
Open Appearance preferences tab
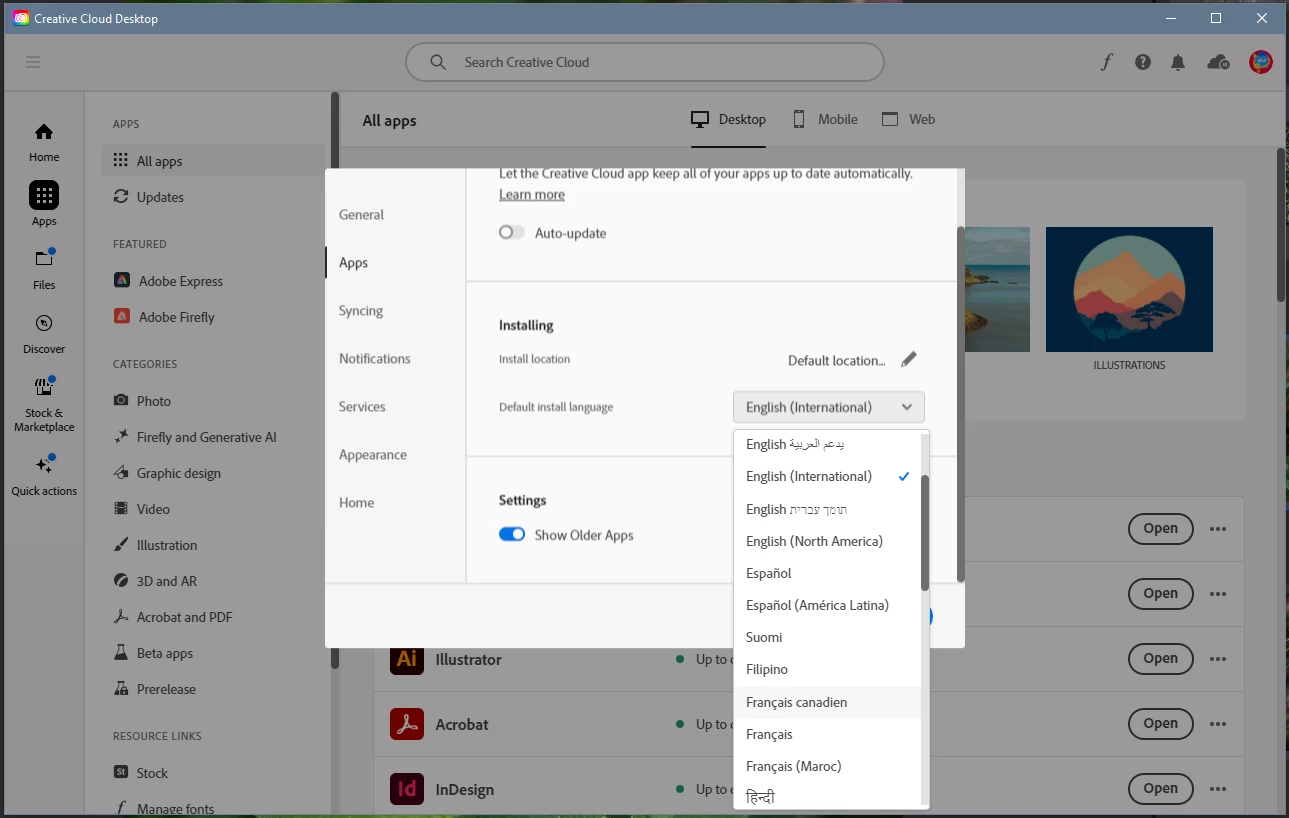click(373, 455)
